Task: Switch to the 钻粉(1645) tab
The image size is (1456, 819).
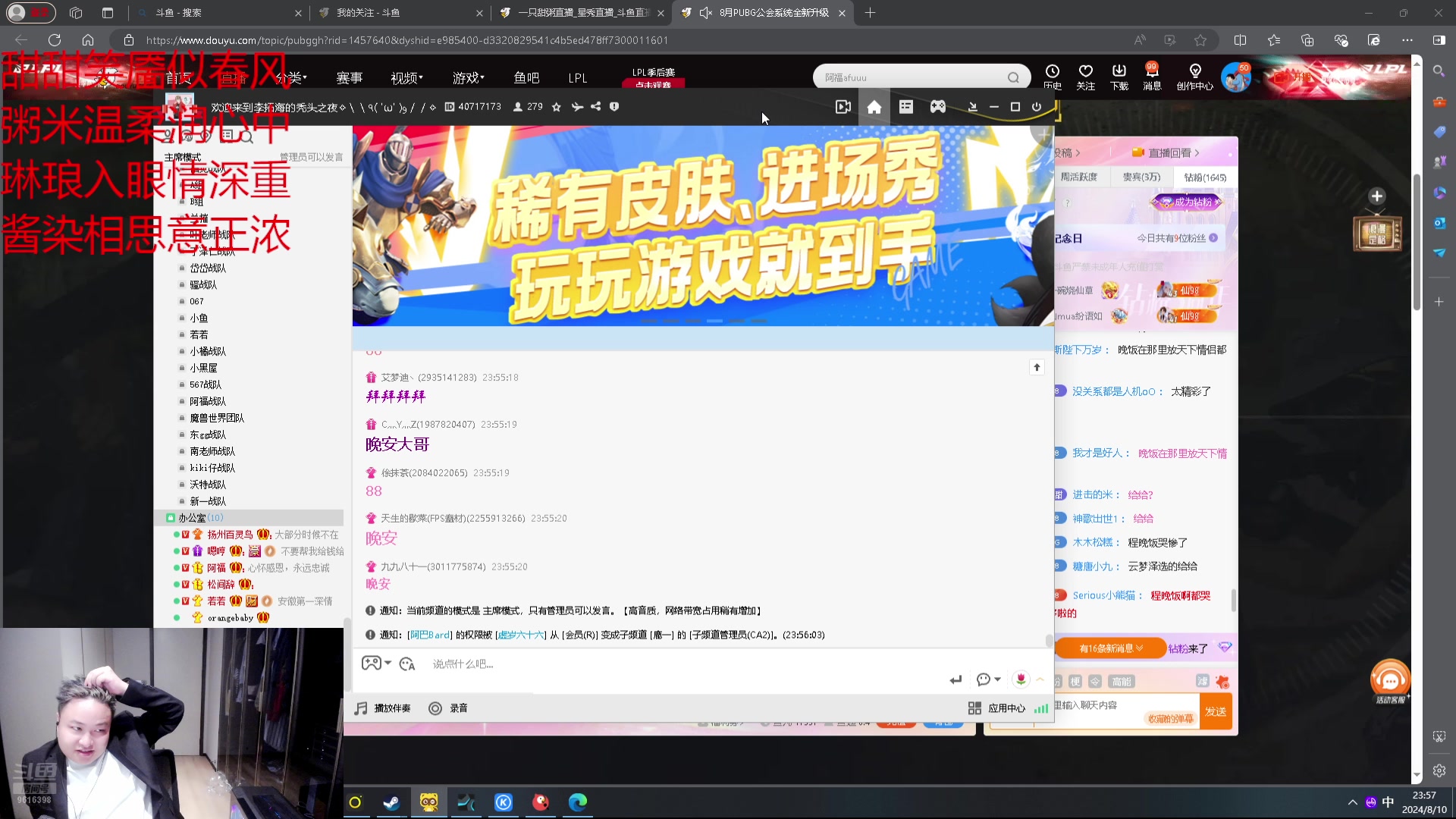Action: 1205,177
